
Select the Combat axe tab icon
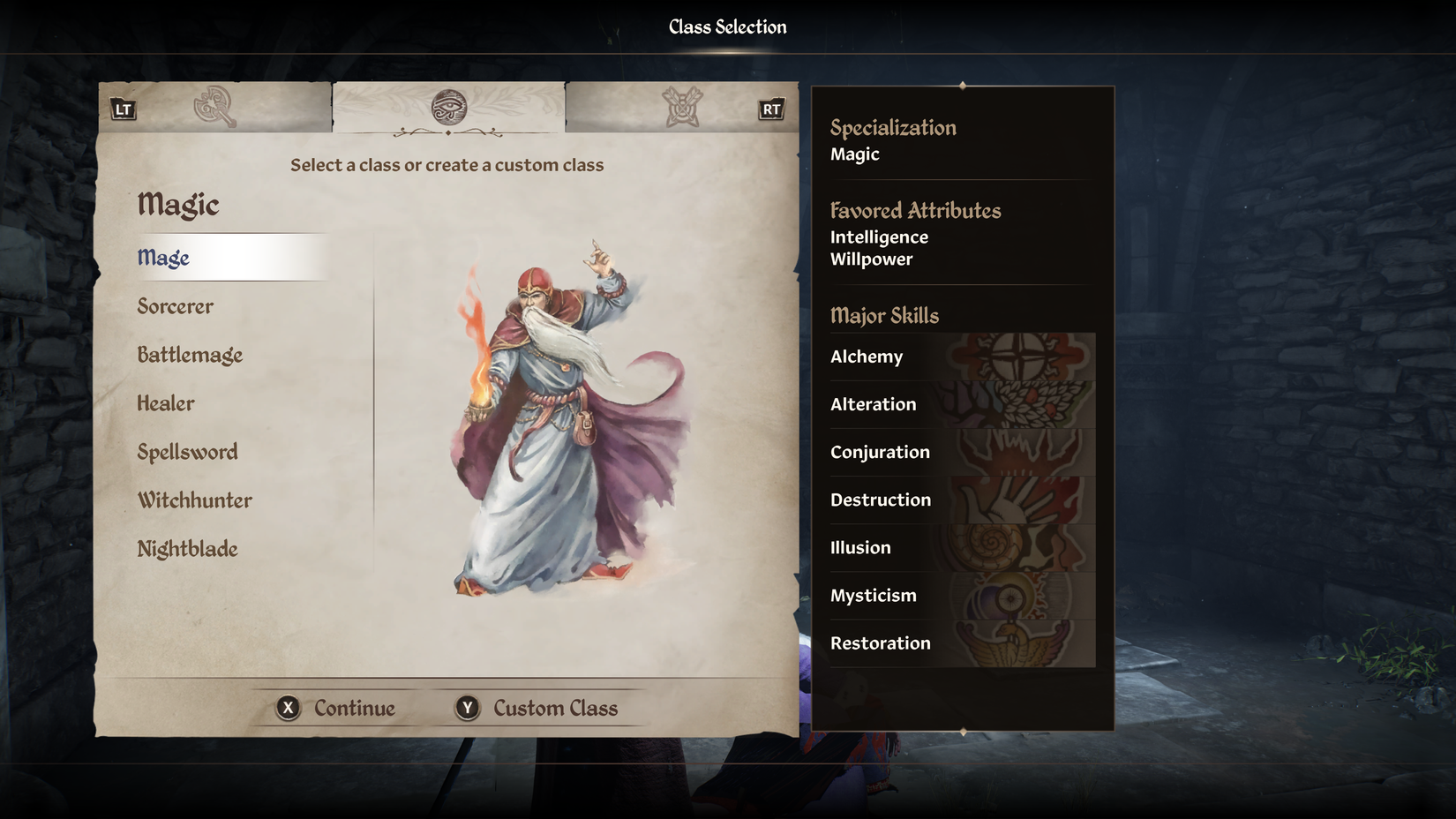click(214, 107)
